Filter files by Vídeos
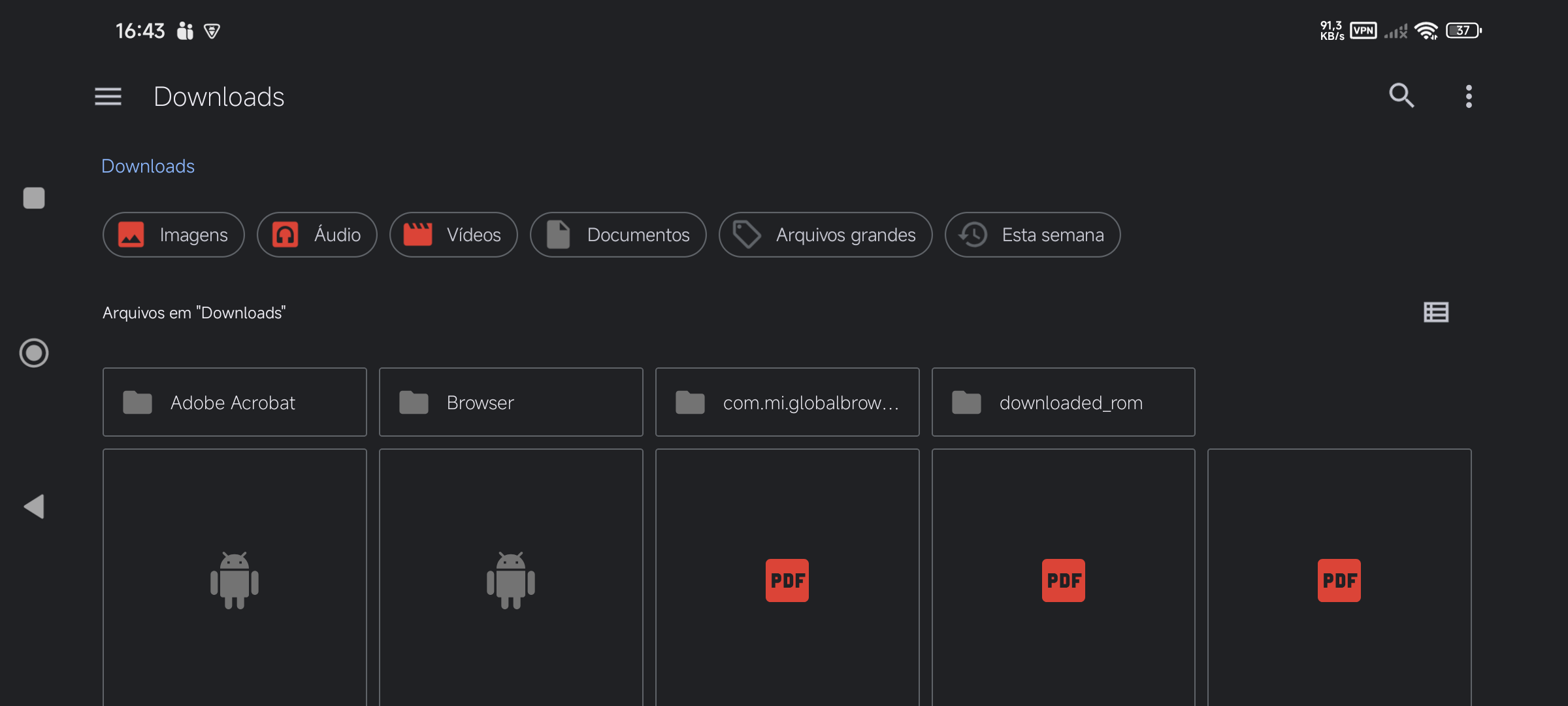The image size is (1568, 706). click(453, 235)
